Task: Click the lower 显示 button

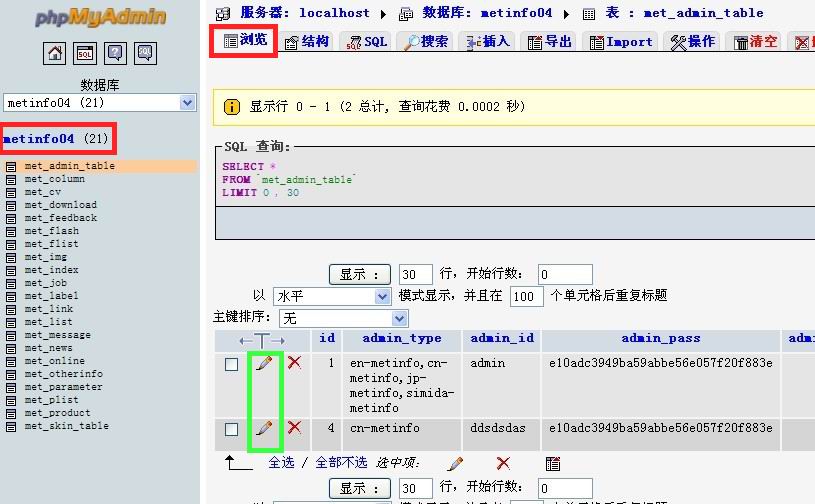Action: coord(360,488)
